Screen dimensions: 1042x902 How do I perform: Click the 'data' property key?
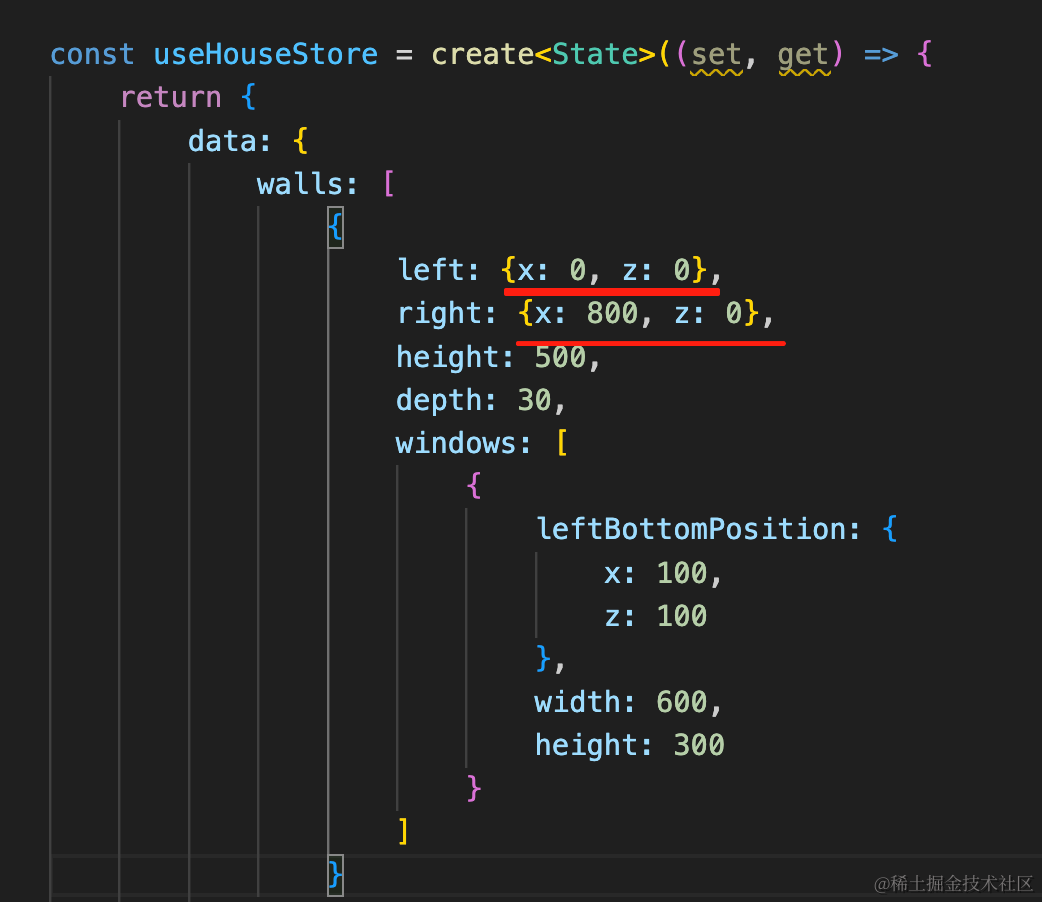[222, 140]
